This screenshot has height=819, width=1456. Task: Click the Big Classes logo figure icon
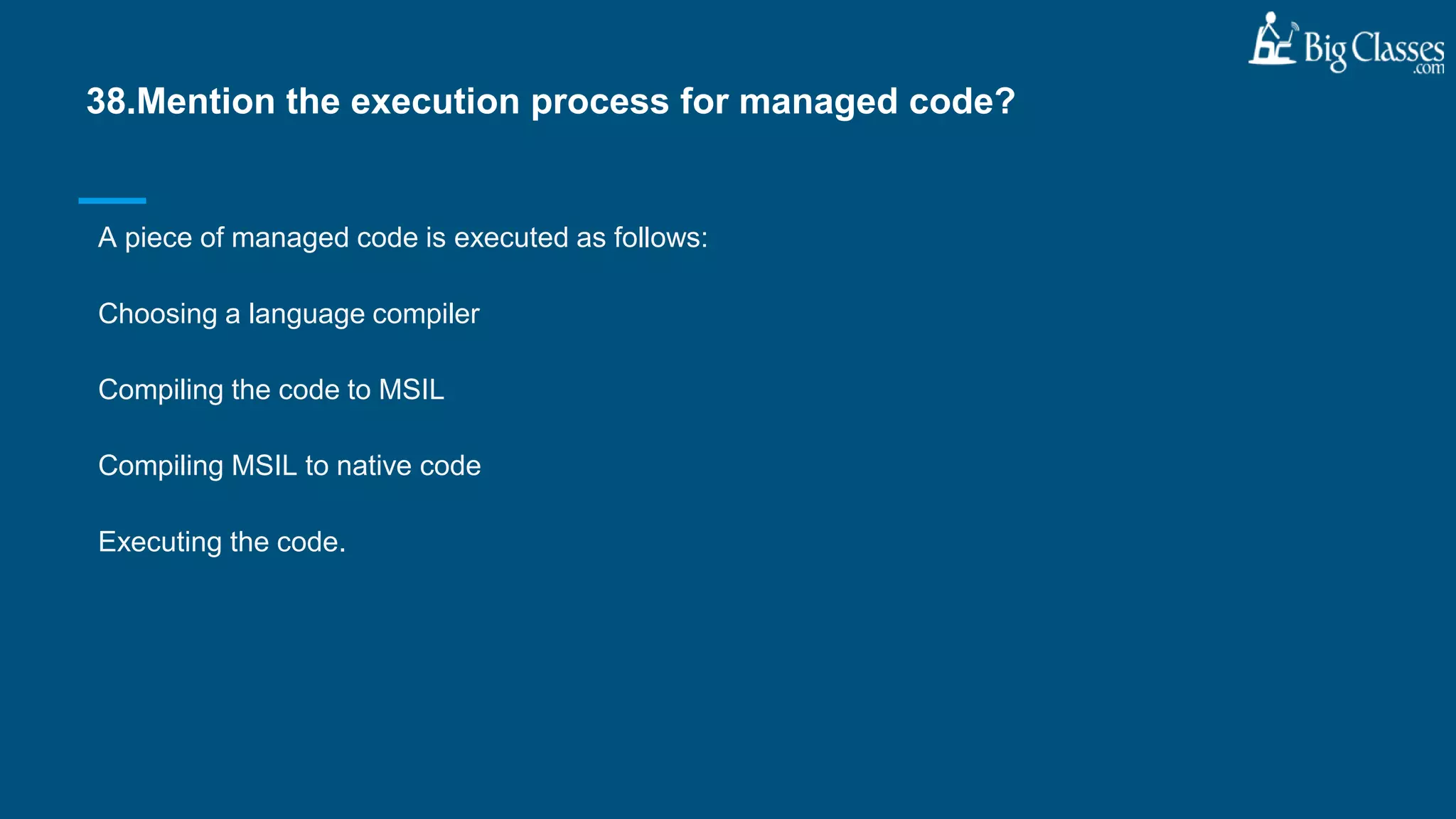pos(1274,38)
